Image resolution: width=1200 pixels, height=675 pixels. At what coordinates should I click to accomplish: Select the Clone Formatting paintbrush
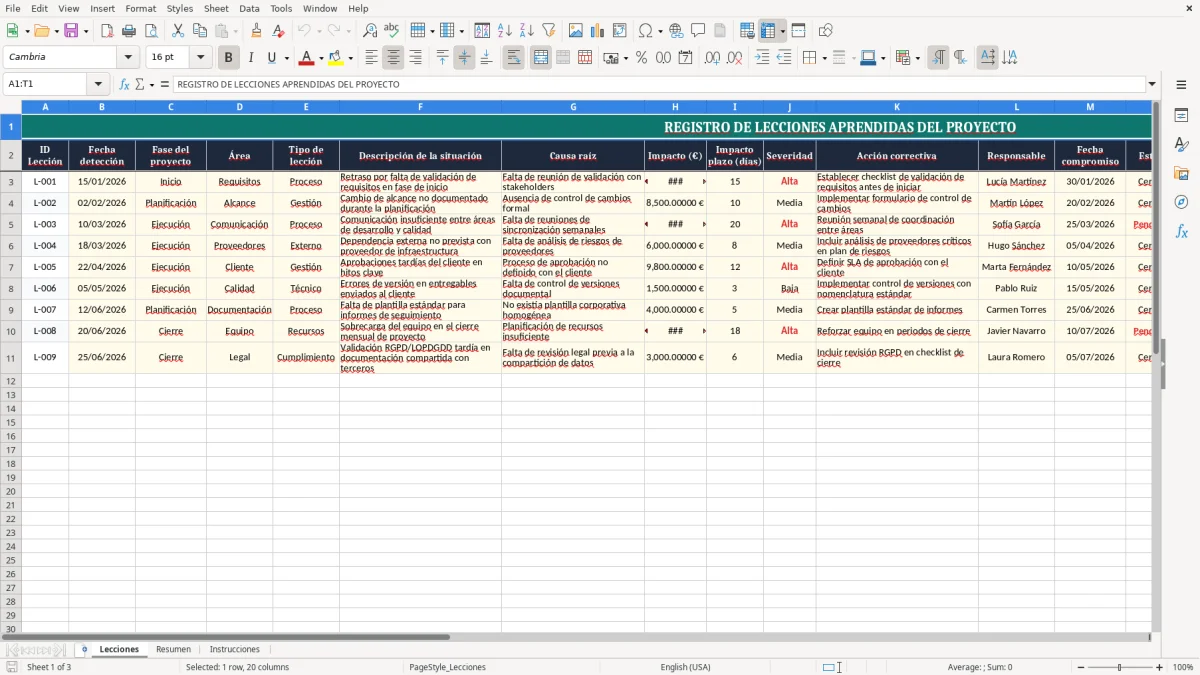257,31
